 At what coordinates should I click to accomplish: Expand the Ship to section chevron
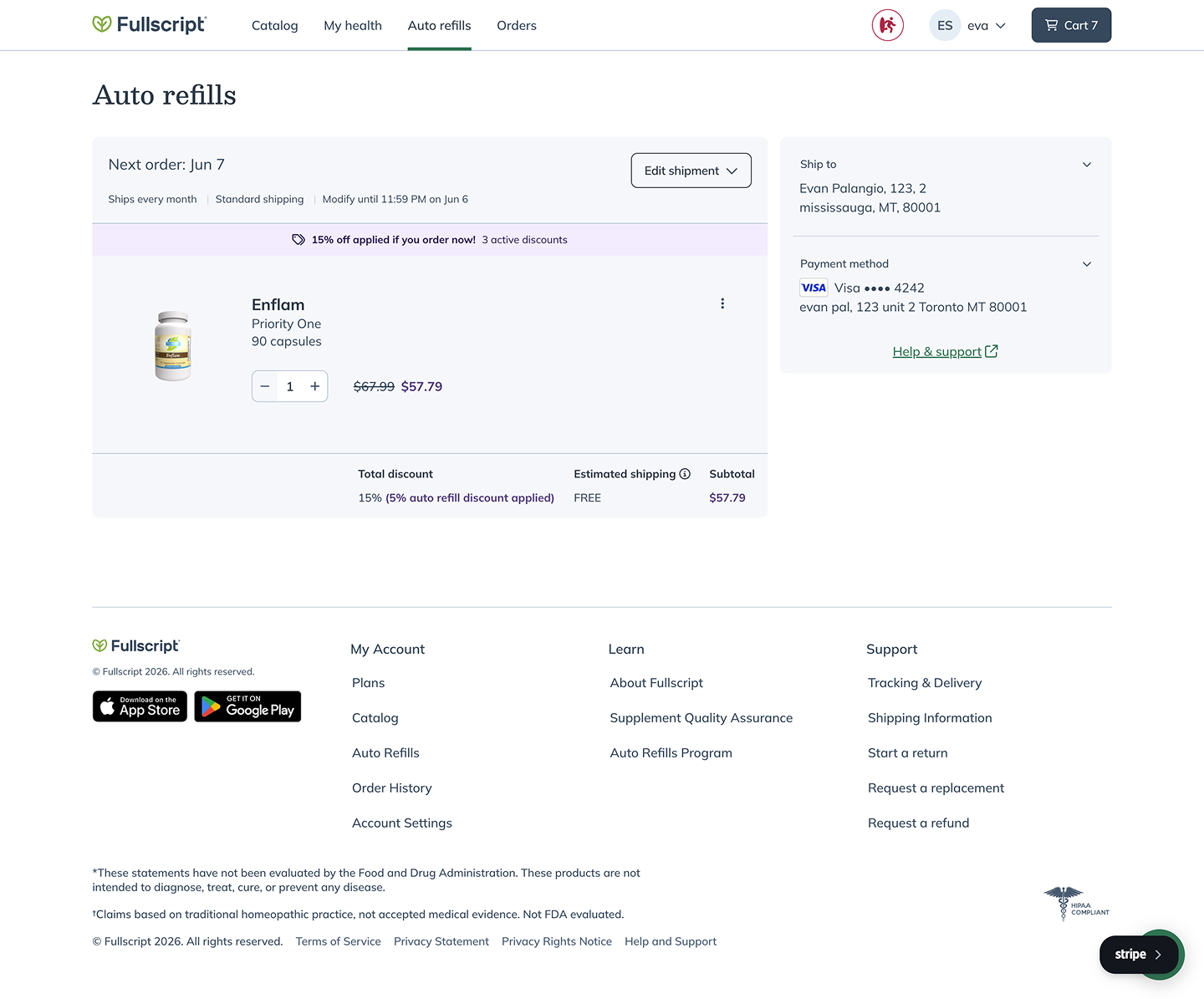click(x=1087, y=165)
